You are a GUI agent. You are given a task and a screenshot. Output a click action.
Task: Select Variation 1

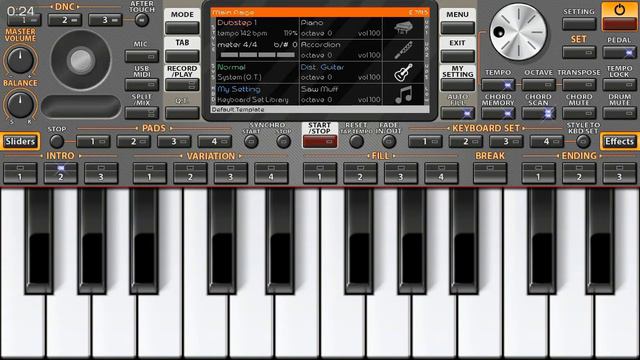click(x=150, y=173)
